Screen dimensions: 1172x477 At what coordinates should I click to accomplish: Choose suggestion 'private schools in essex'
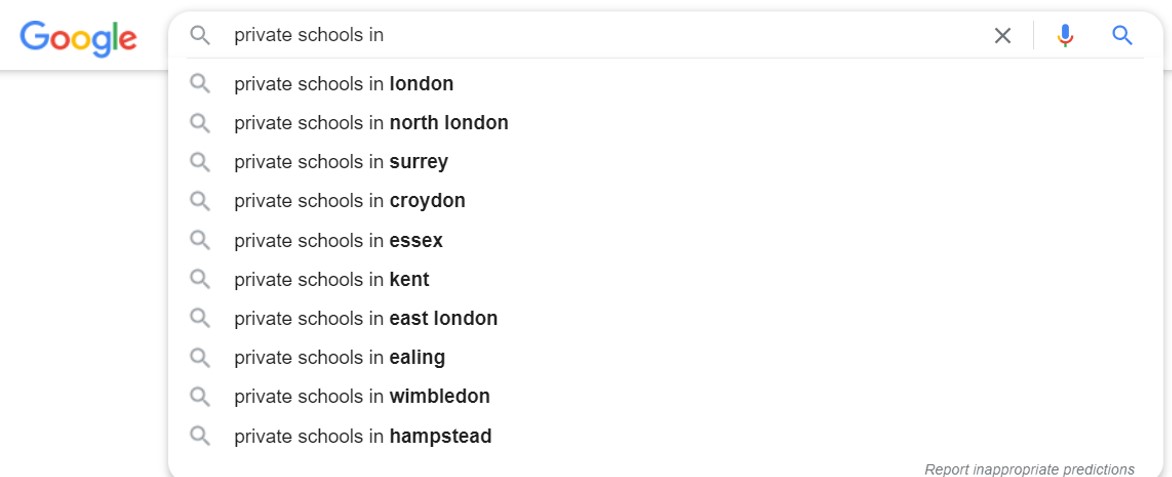665,240
